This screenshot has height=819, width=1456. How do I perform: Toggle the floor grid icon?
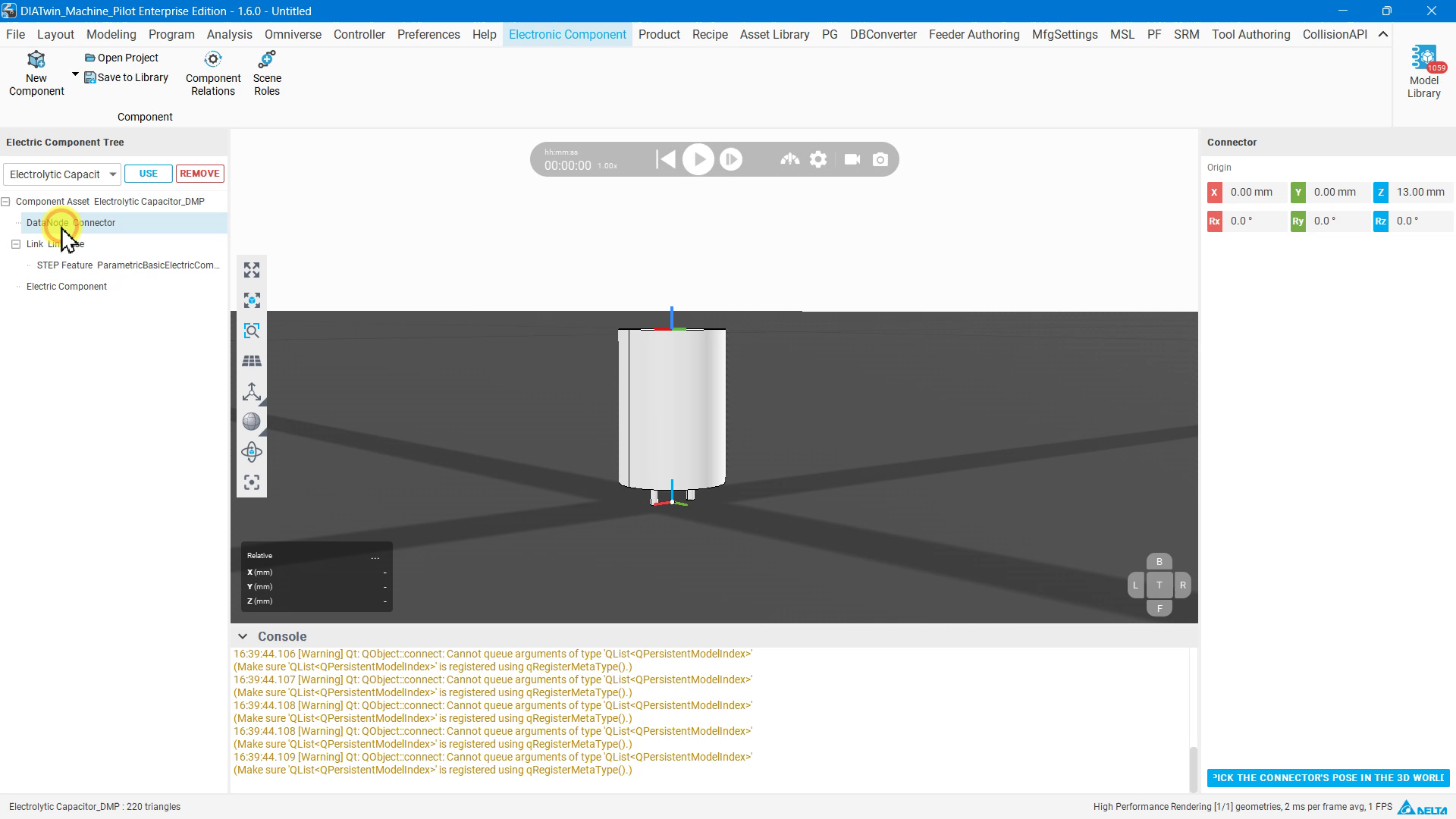(x=252, y=361)
